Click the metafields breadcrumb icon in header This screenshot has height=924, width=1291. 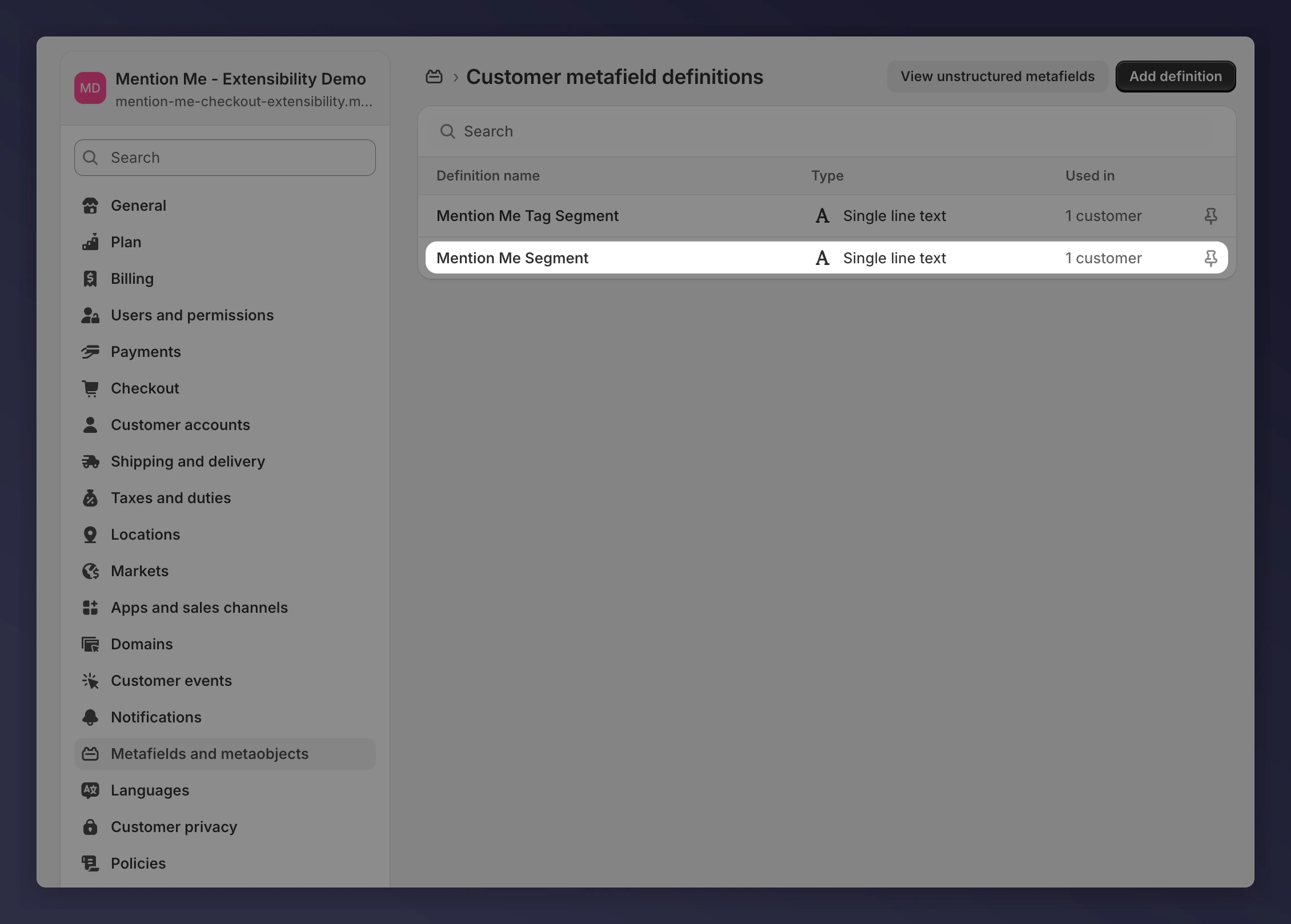[x=434, y=77]
